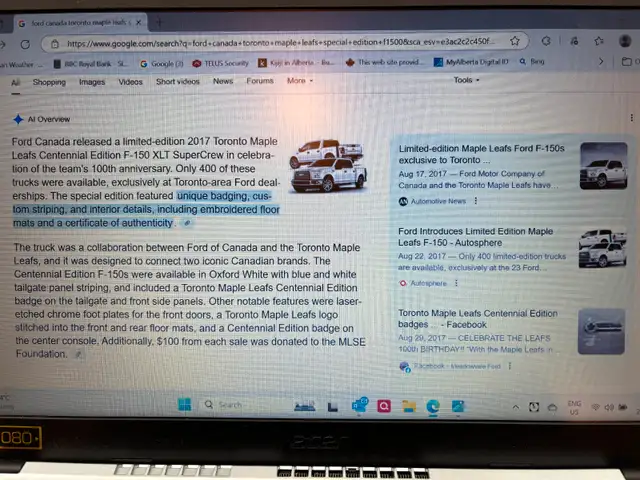640x480 pixels.
Task: Click the site info lock icon in address bar
Action: pos(55,44)
